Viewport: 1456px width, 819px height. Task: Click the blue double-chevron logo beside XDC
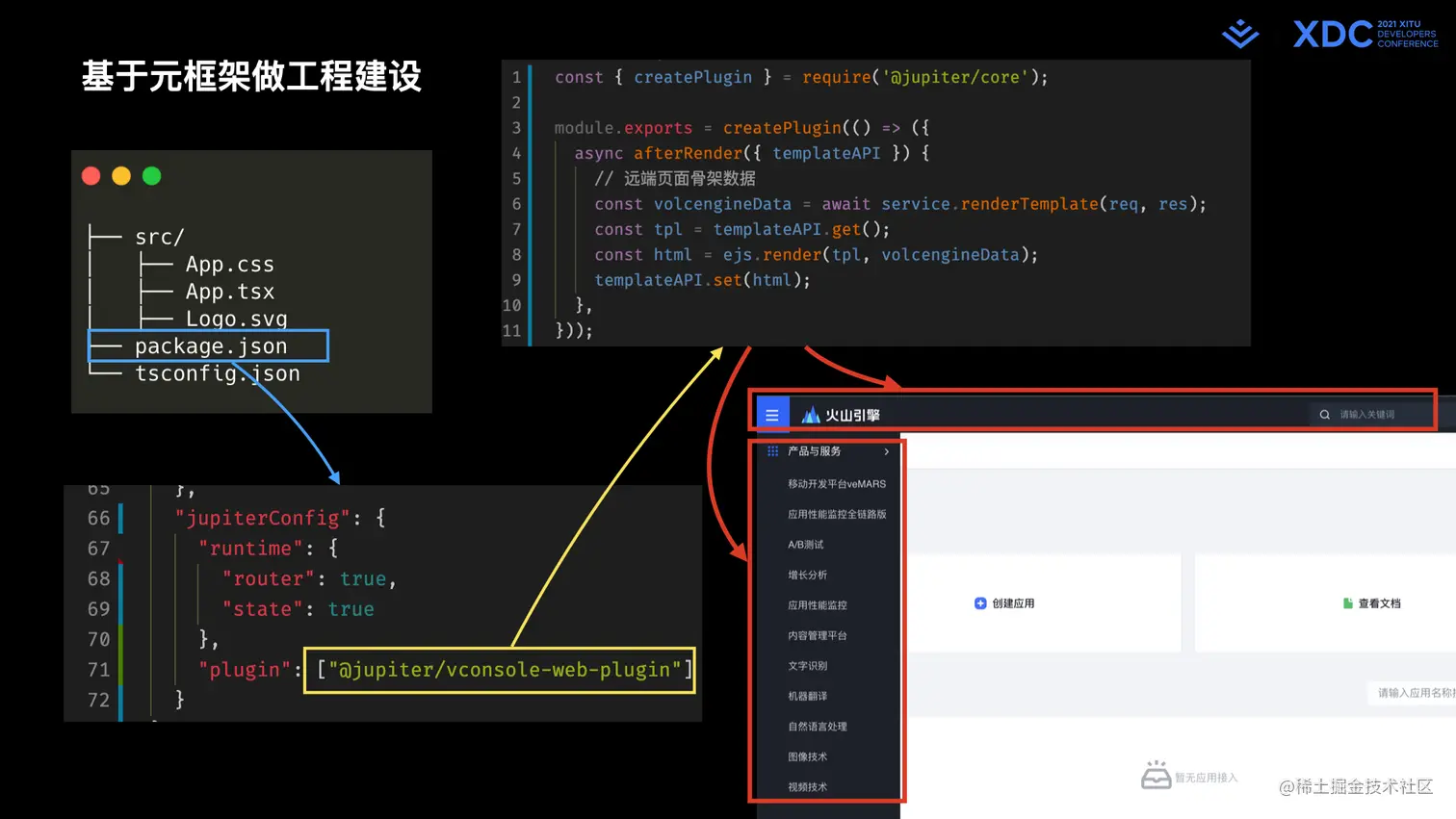1240,34
